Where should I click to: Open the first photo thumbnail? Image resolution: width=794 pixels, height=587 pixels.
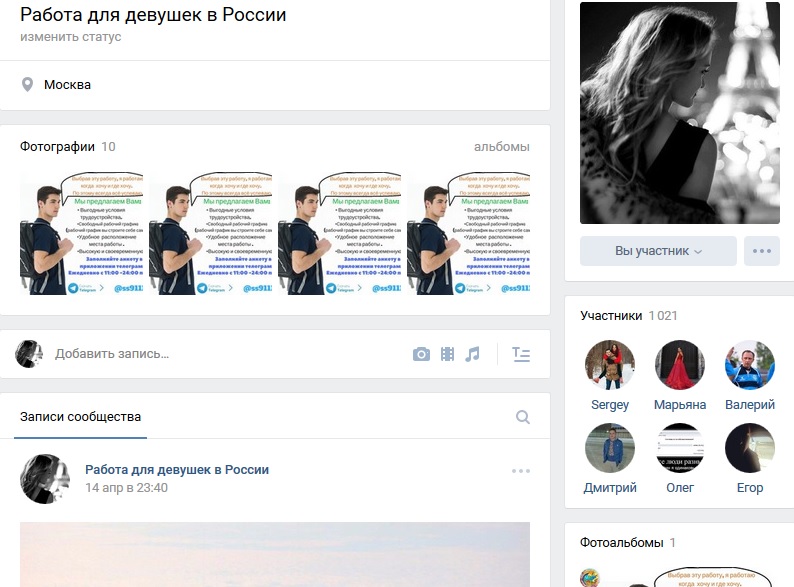[82, 233]
